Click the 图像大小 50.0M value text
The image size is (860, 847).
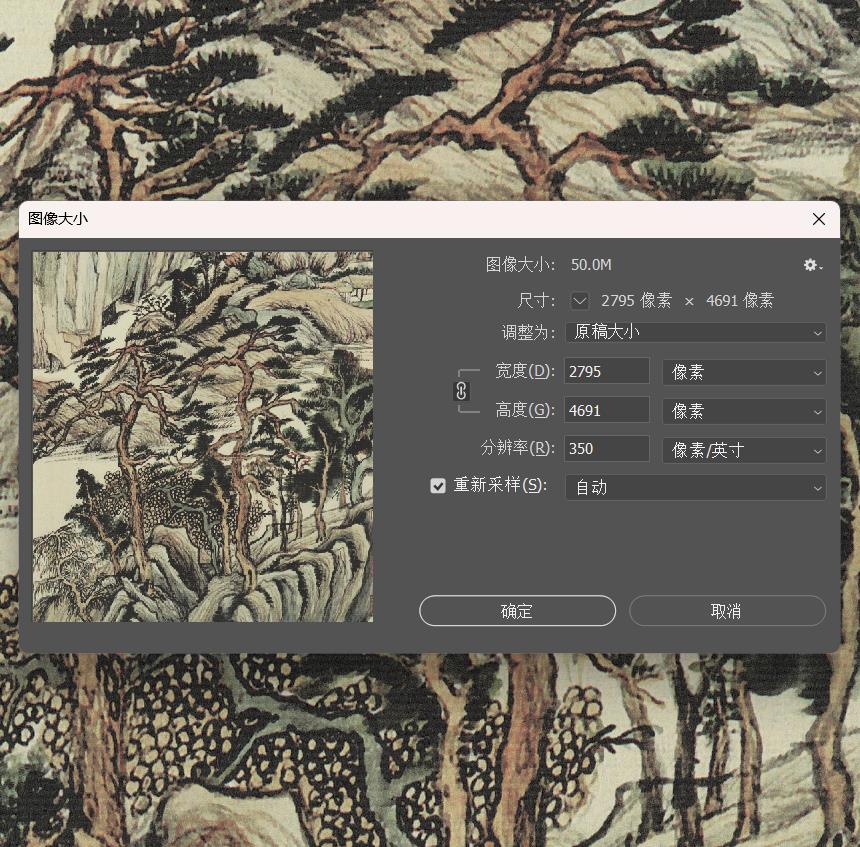coord(591,265)
